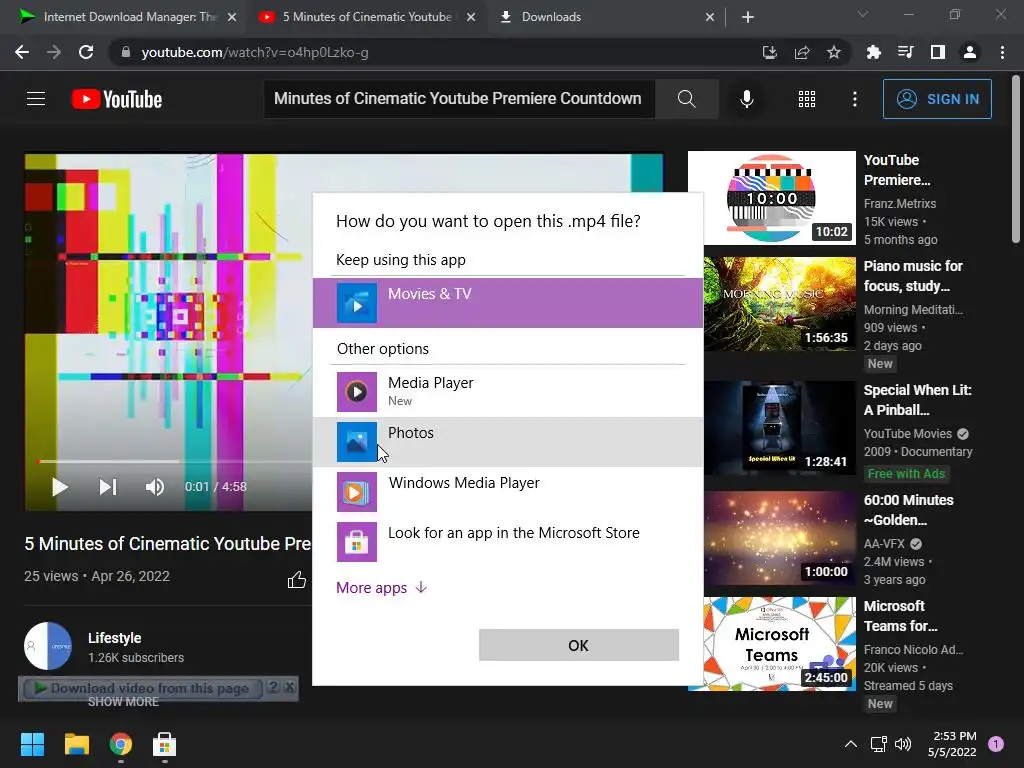Click the YouTube page vertical scrollbar
This screenshot has width=1024, height=768.
pos(1016,159)
